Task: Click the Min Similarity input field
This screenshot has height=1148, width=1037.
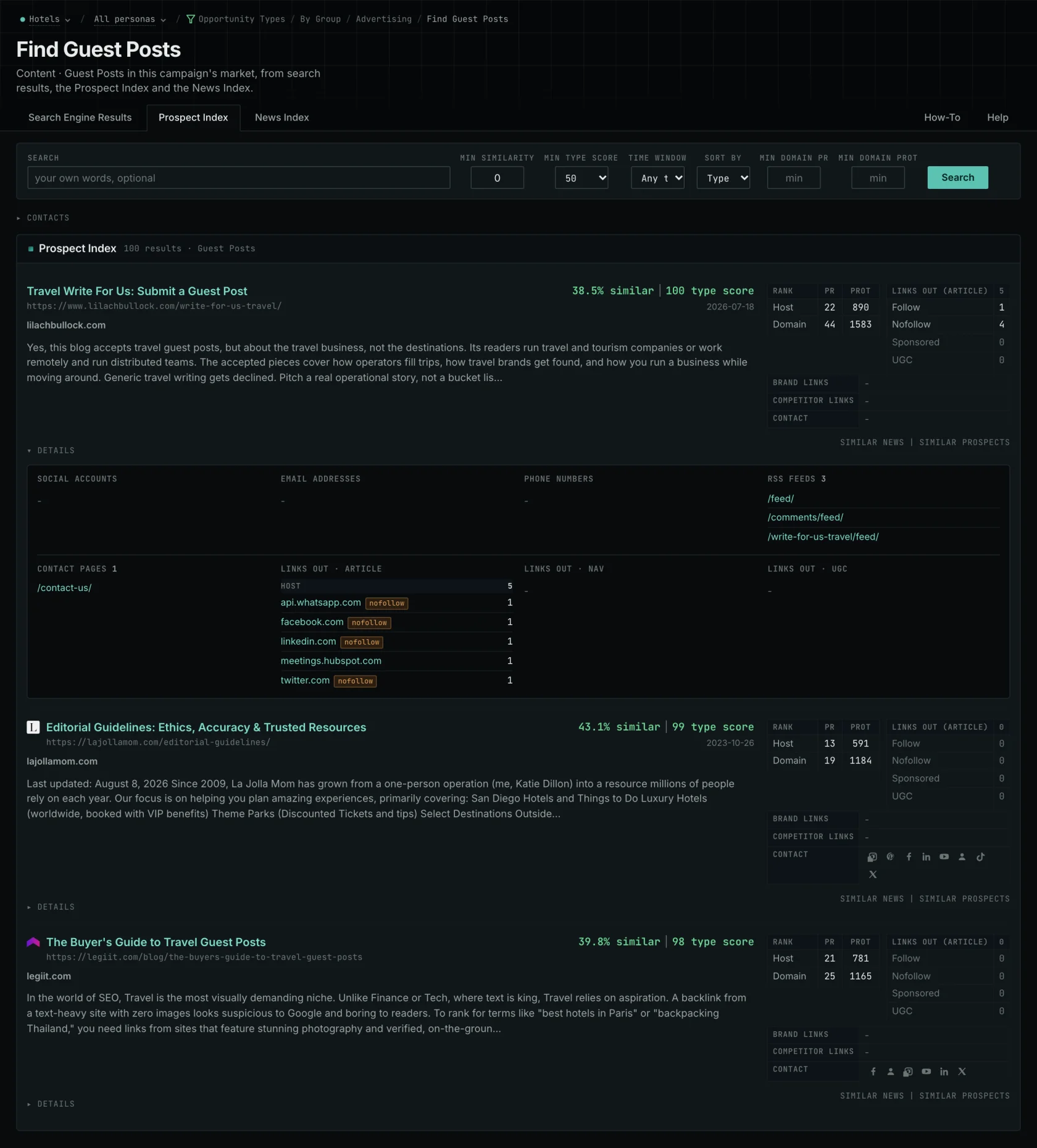Action: coord(497,178)
